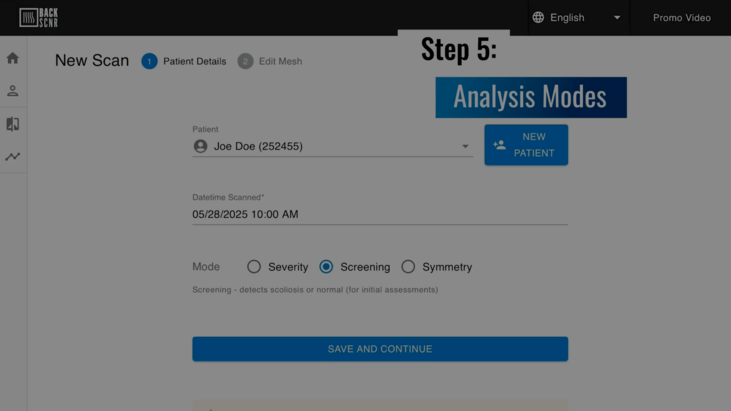Click the globe language icon
731x411 pixels.
pos(538,18)
